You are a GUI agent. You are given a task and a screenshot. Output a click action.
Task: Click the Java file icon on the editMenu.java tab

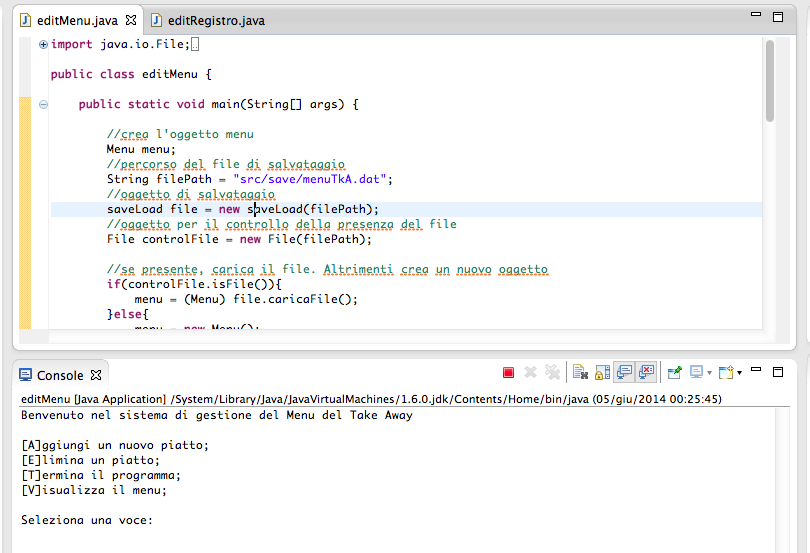[x=25, y=20]
